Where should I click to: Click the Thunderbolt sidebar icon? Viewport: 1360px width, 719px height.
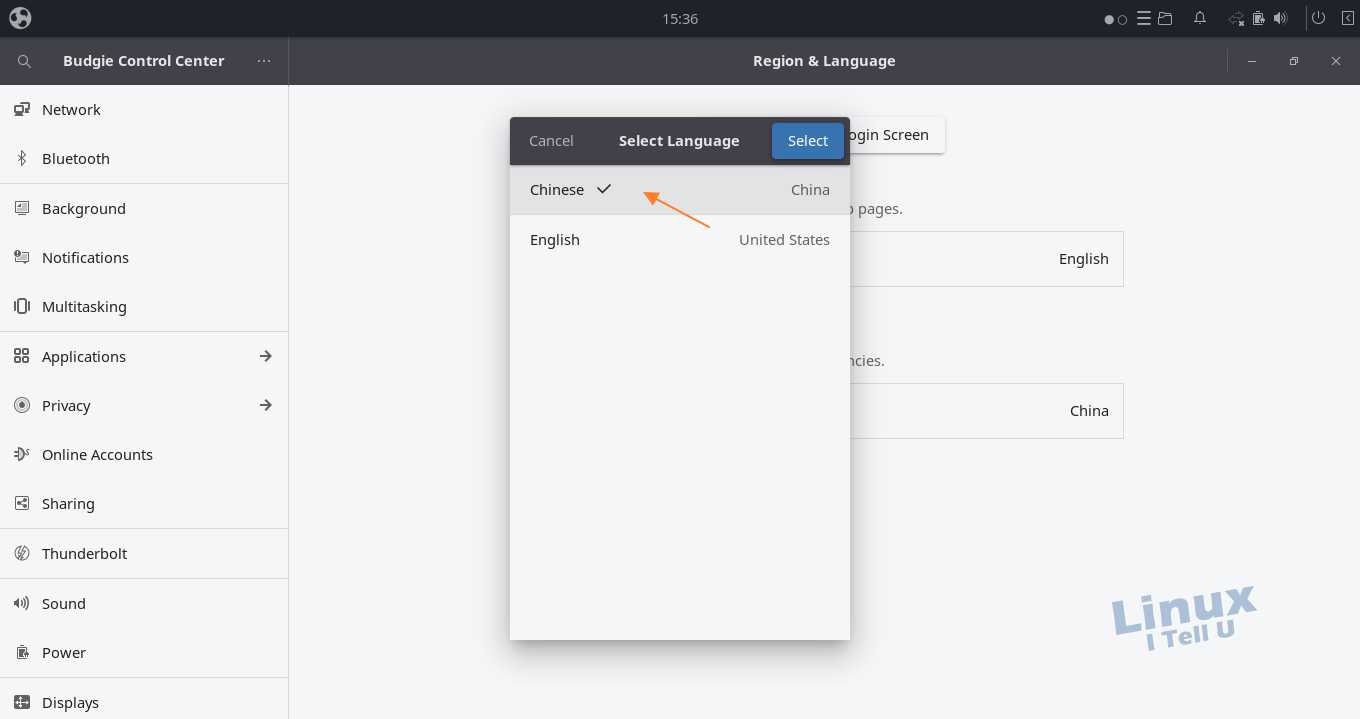point(22,553)
